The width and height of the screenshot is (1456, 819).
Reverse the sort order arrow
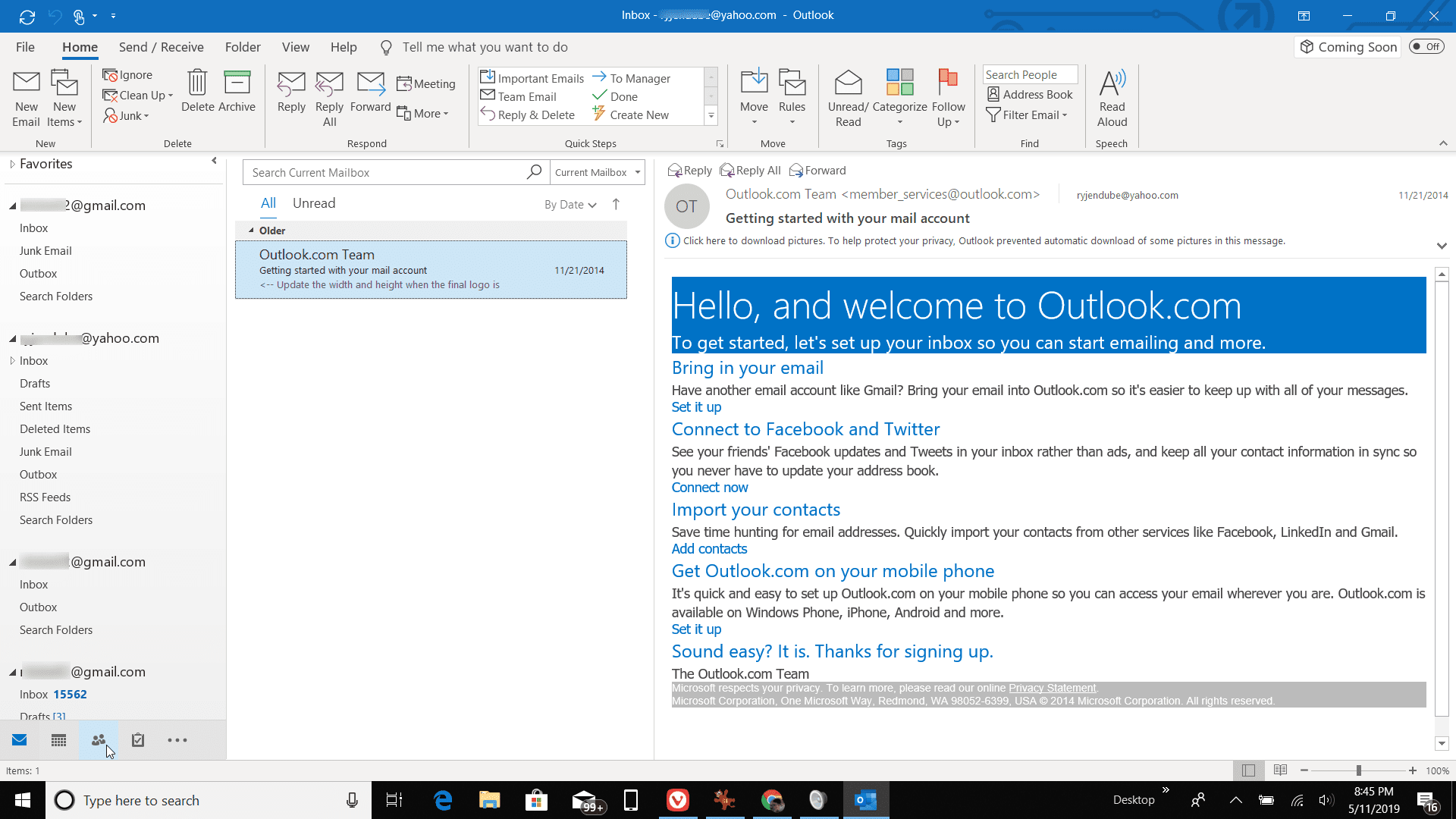pos(616,204)
